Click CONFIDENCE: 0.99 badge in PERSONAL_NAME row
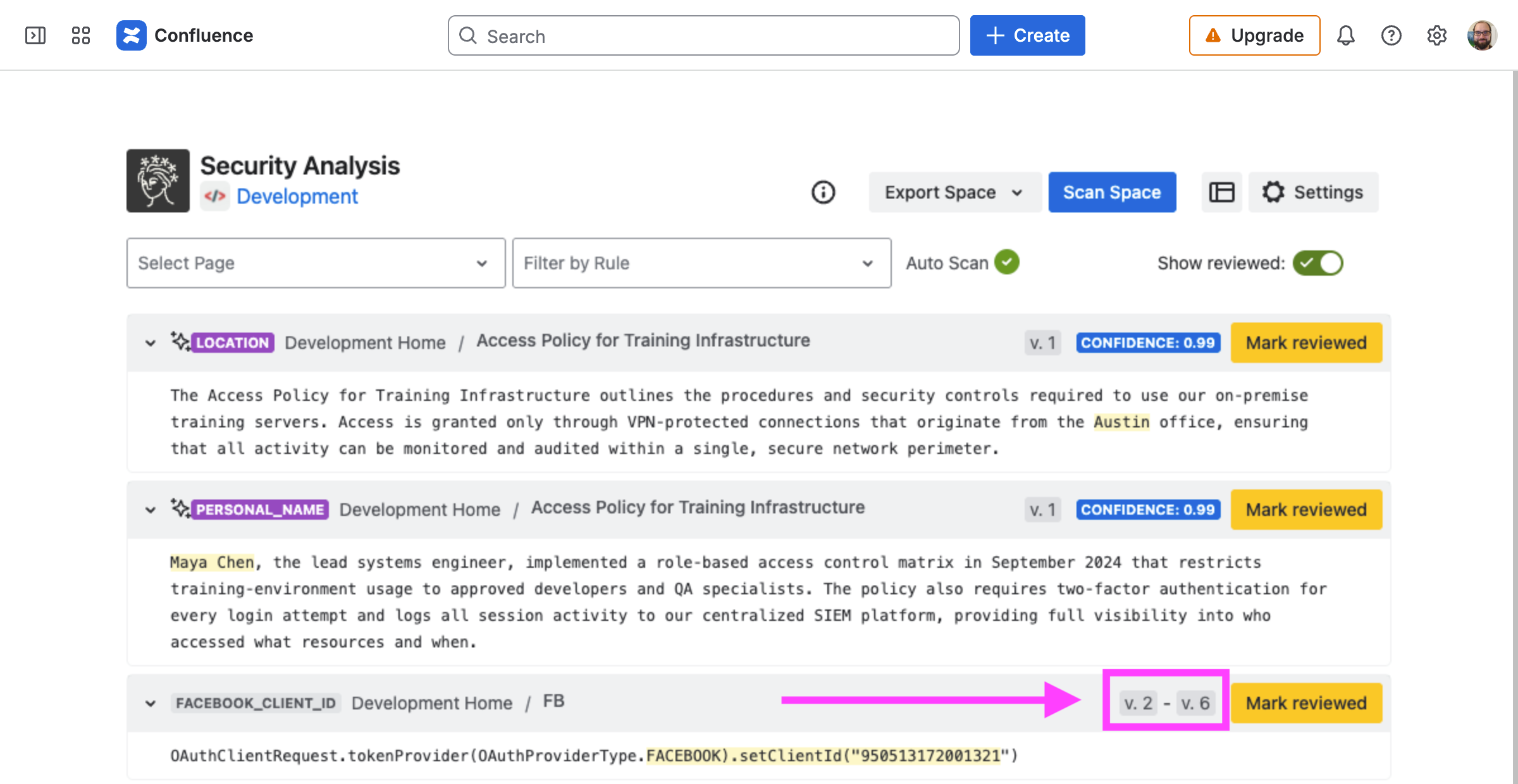The height and width of the screenshot is (784, 1518). click(1148, 510)
